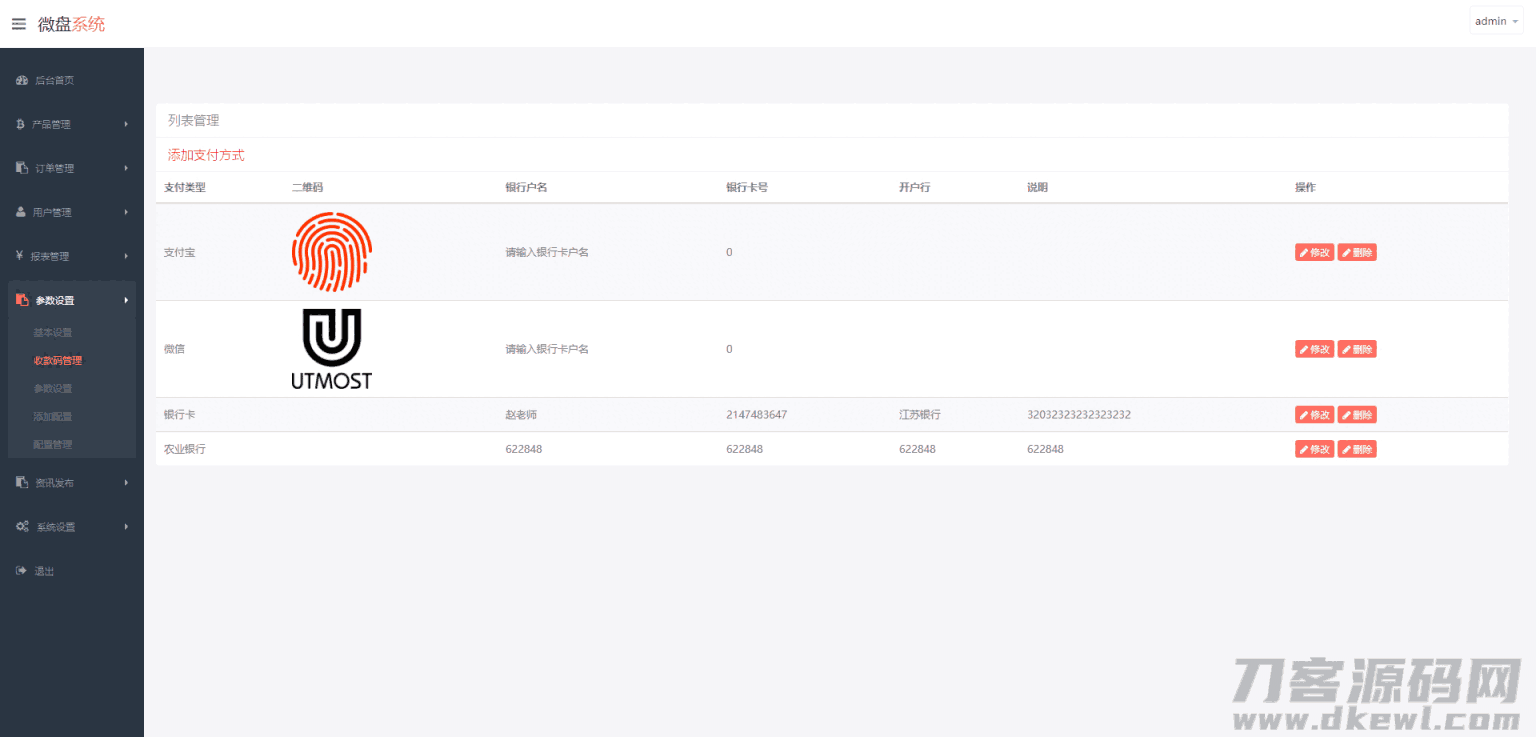The height and width of the screenshot is (737, 1536).
Task: Click 622848 in the 开户行 column
Action: pos(917,449)
